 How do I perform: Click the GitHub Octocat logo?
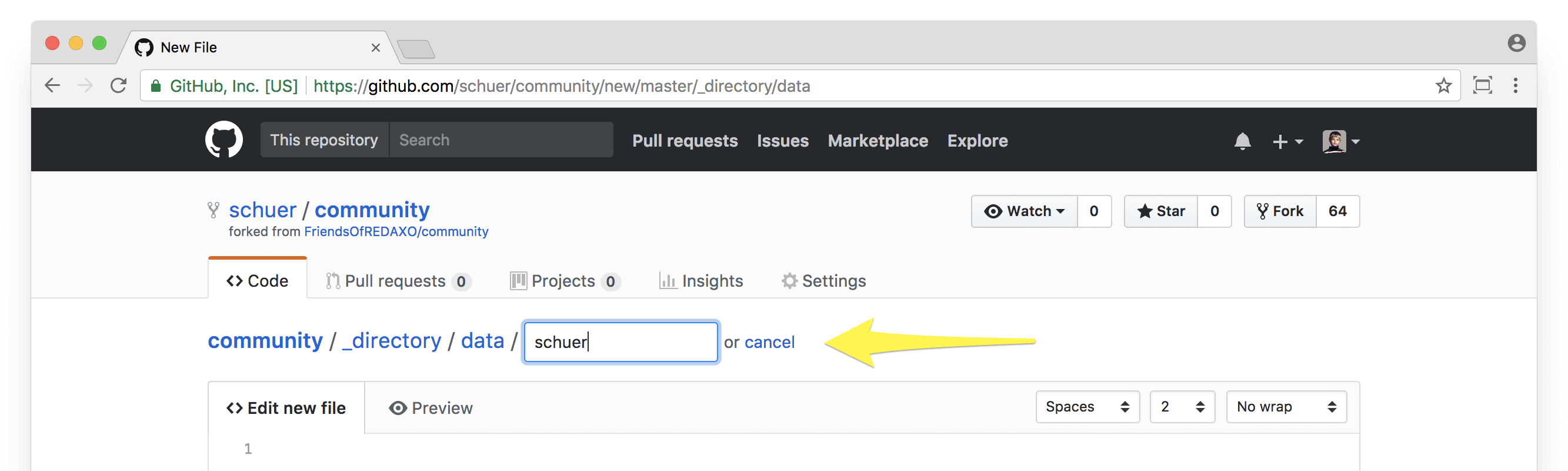pos(223,140)
